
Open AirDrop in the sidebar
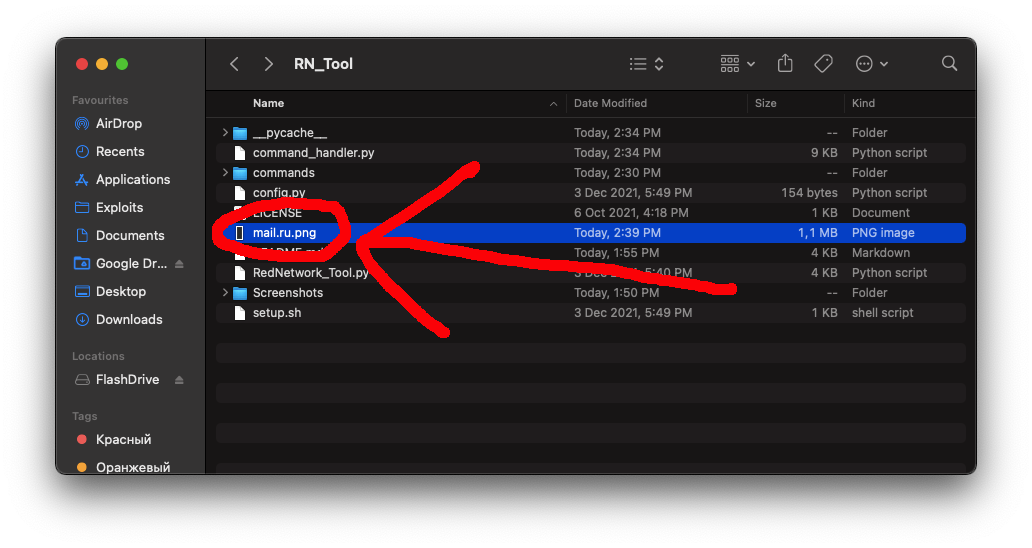[118, 124]
